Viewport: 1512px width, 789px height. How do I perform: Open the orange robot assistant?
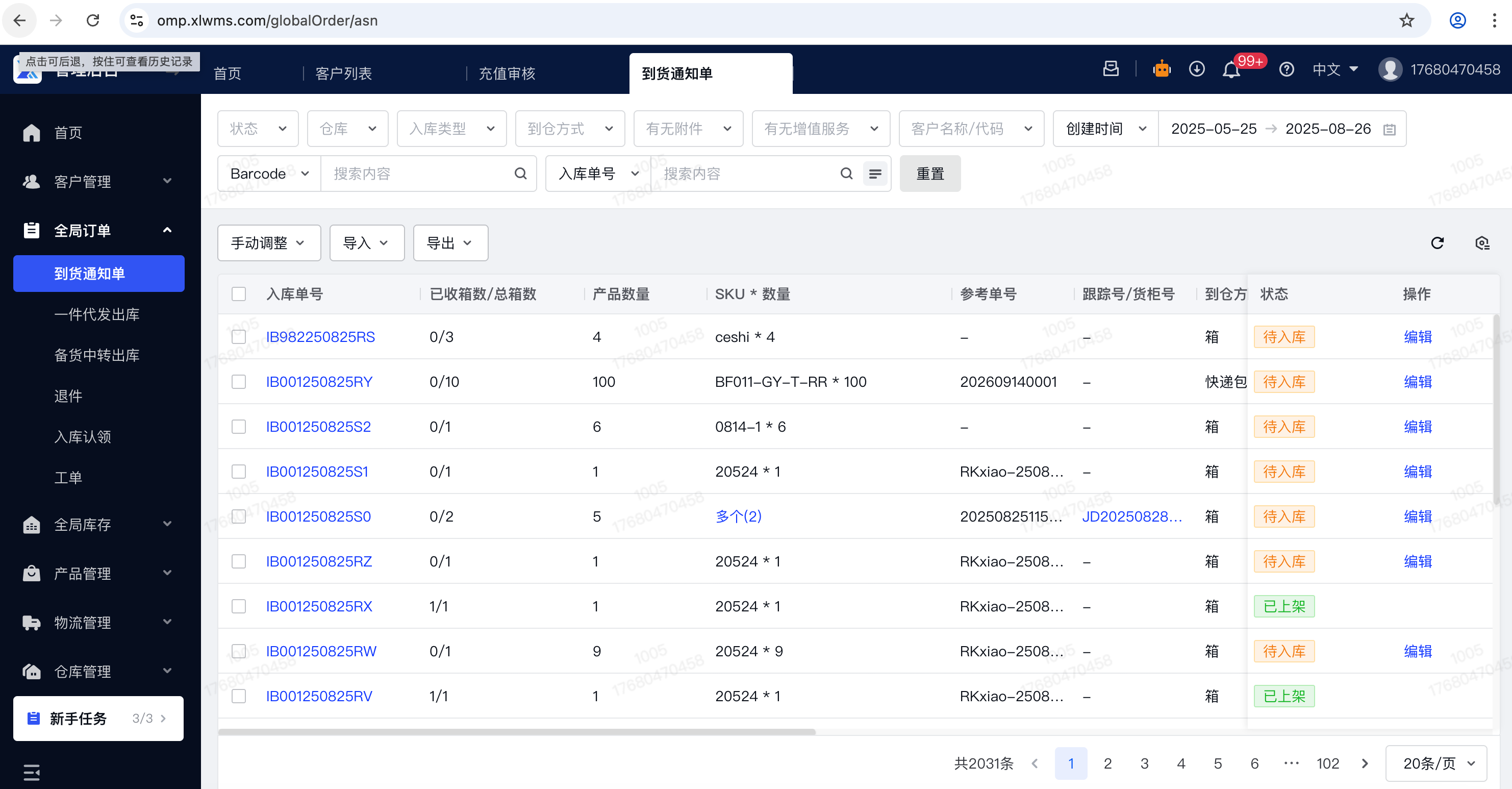1162,69
